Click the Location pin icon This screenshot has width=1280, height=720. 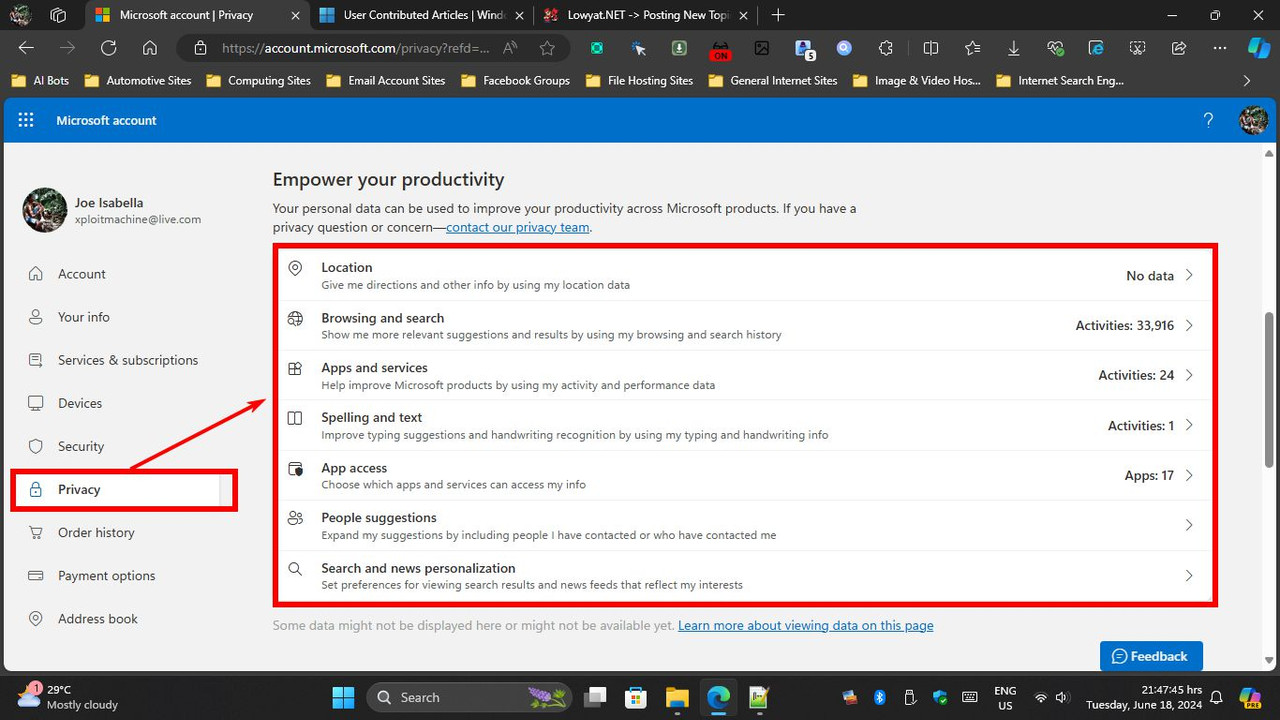[x=295, y=268]
